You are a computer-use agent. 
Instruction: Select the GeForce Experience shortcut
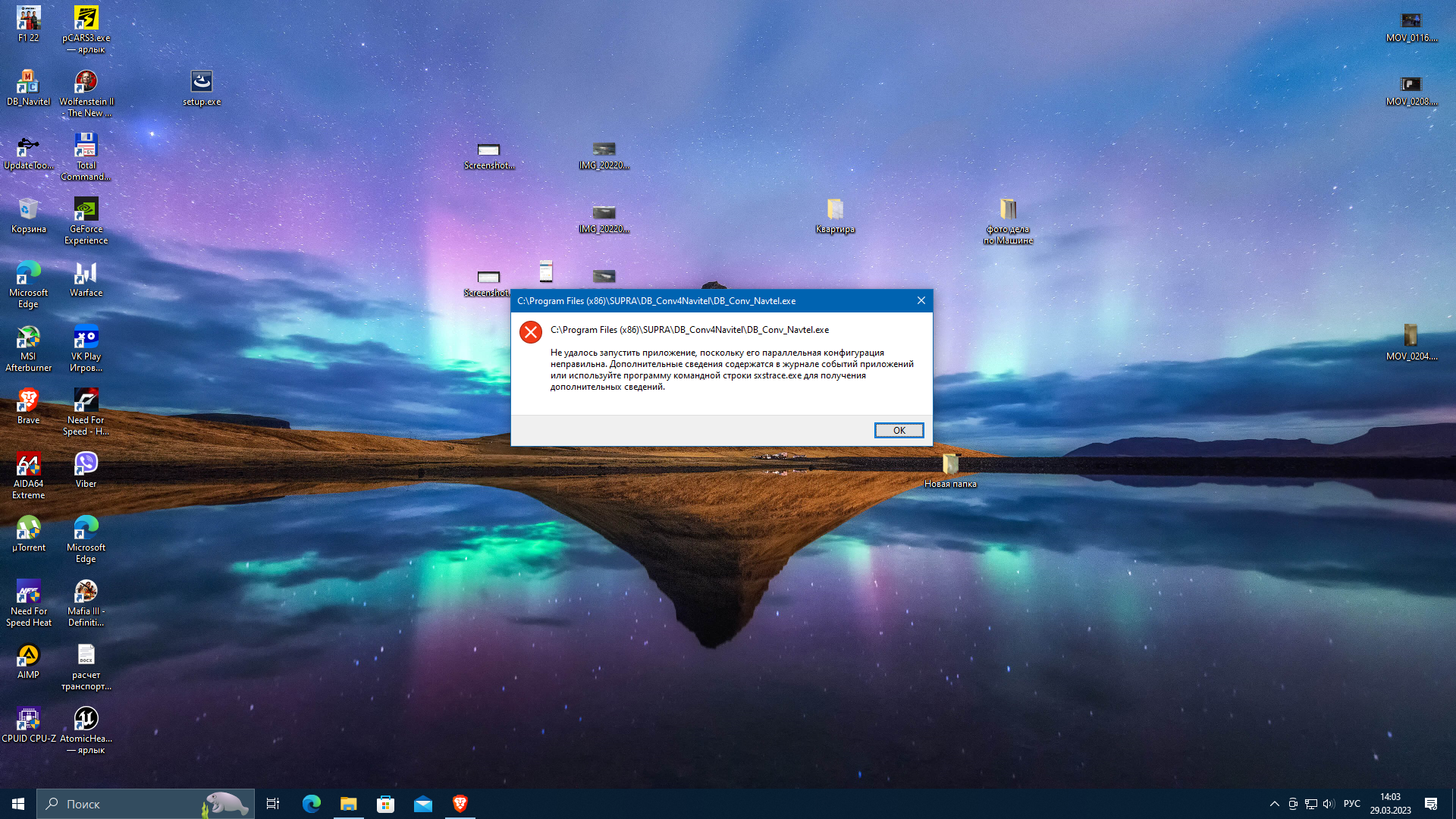[x=86, y=210]
